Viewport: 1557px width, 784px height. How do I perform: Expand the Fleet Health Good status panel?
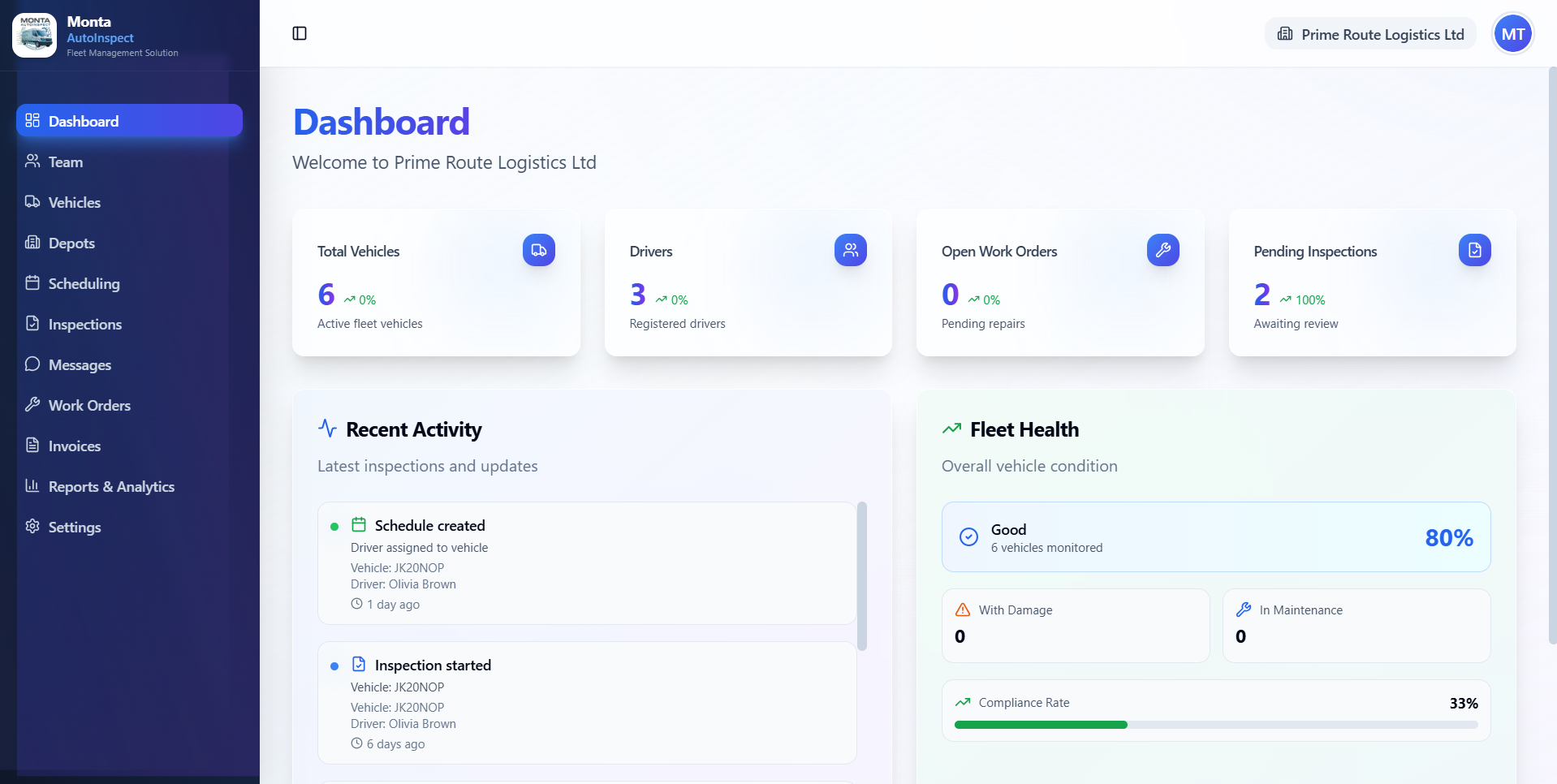point(1215,536)
